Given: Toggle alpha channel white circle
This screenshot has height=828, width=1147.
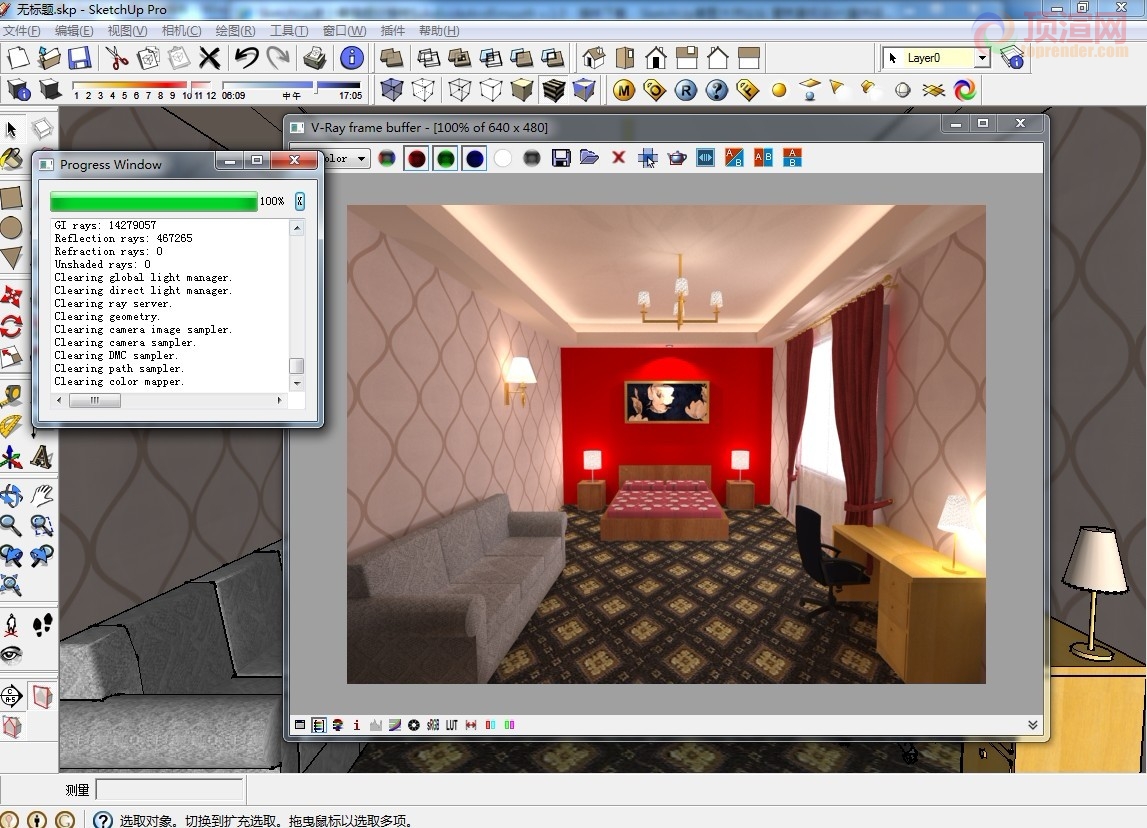Looking at the screenshot, I should click(503, 158).
